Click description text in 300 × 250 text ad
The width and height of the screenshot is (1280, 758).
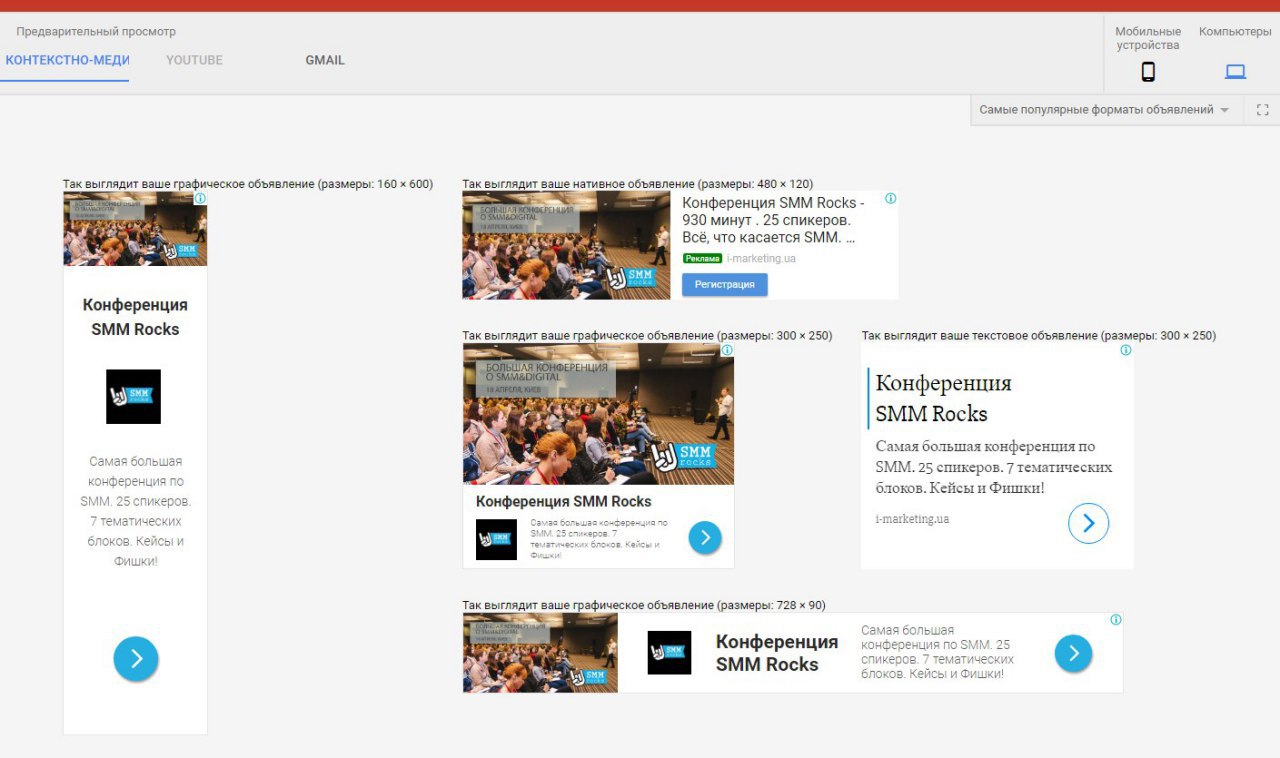pos(994,467)
